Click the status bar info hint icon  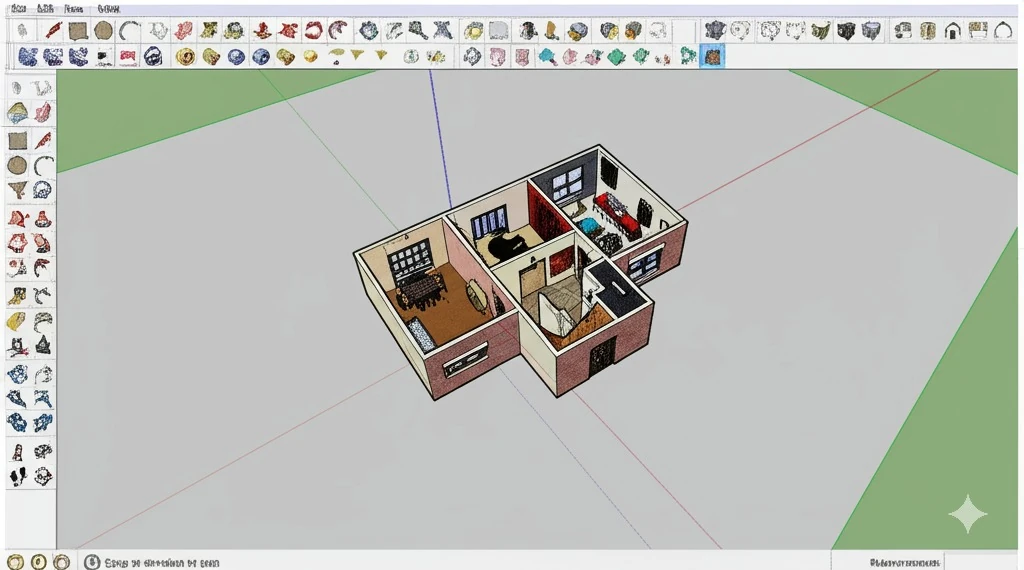92,562
